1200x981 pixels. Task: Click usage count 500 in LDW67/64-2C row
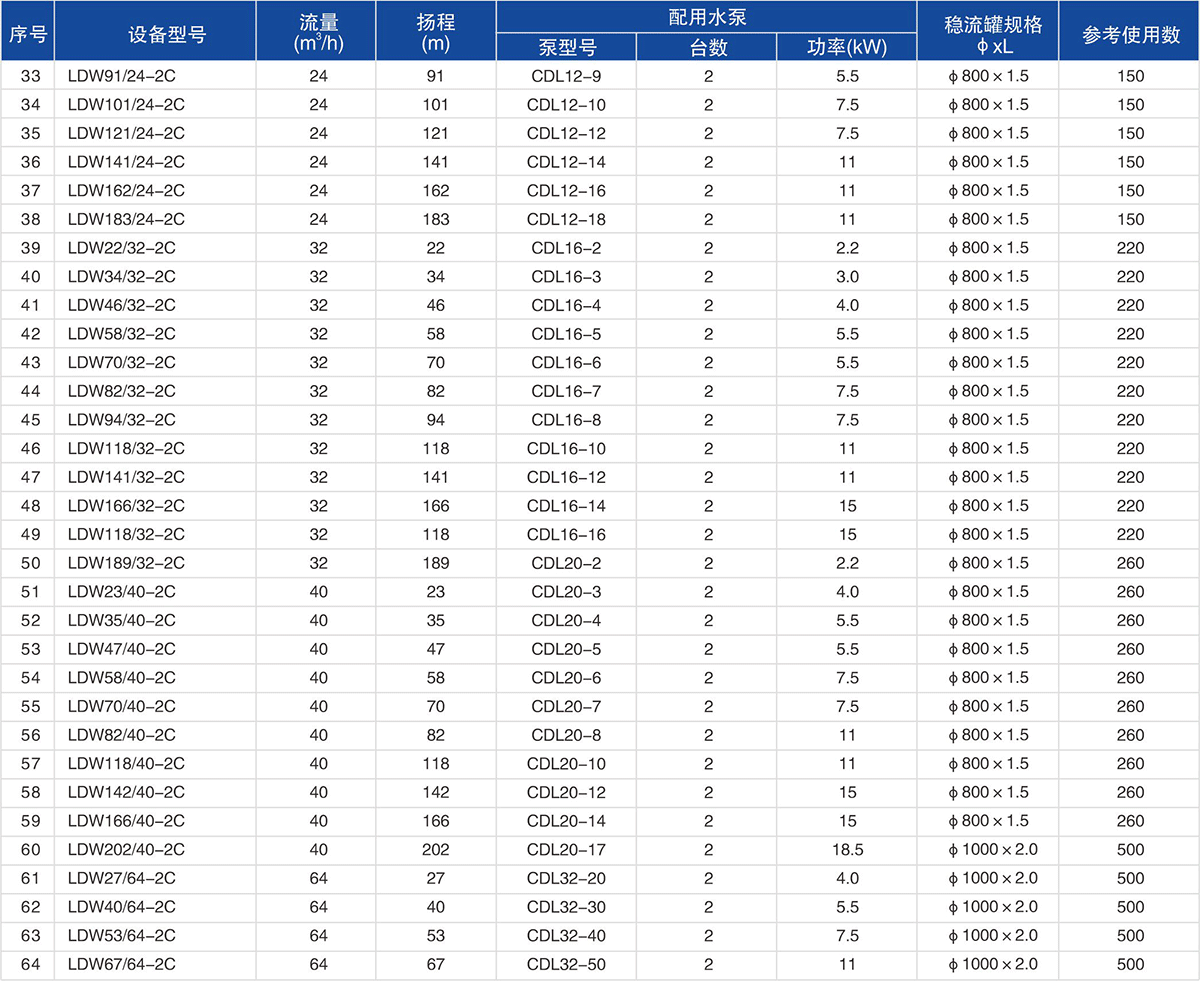point(1130,964)
